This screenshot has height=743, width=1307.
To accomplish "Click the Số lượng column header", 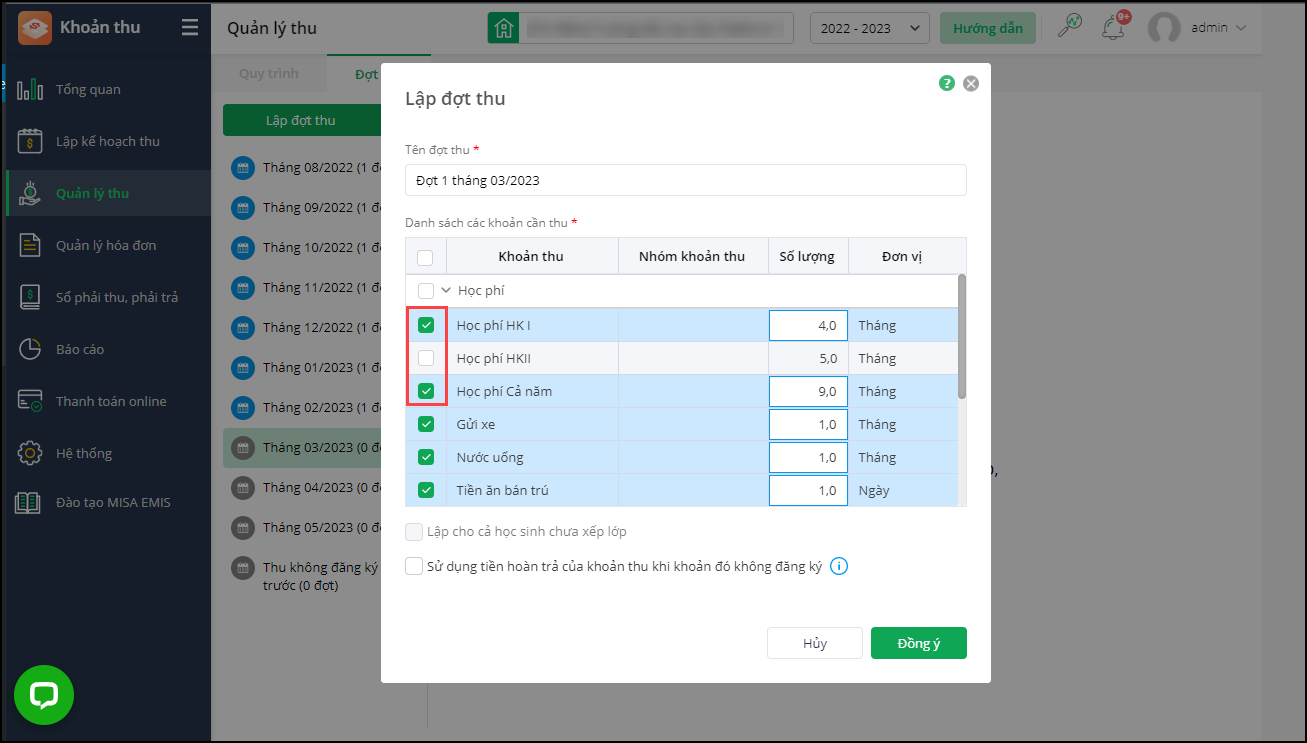I will pos(807,256).
